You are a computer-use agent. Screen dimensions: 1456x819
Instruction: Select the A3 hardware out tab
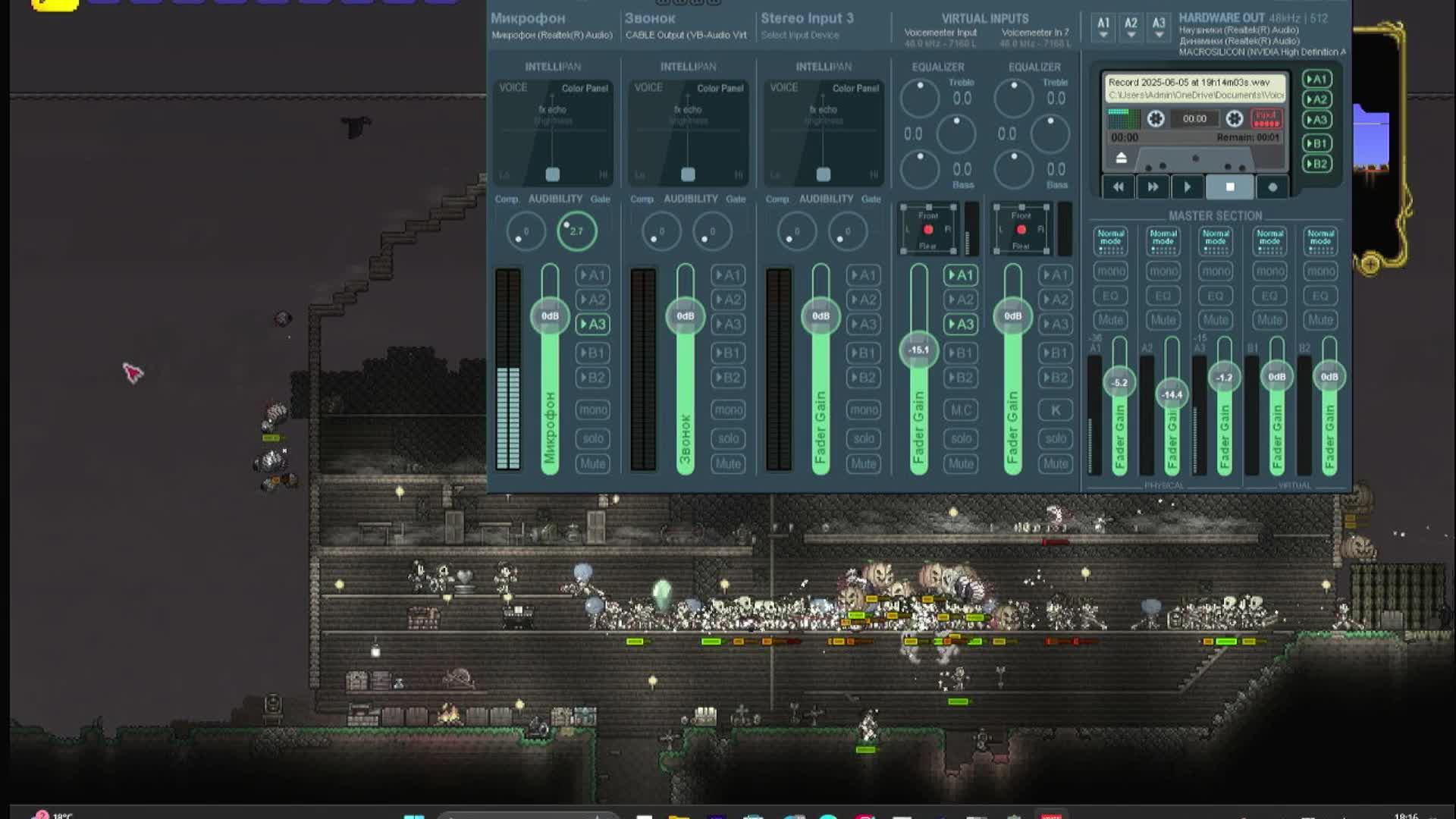coord(1158,25)
